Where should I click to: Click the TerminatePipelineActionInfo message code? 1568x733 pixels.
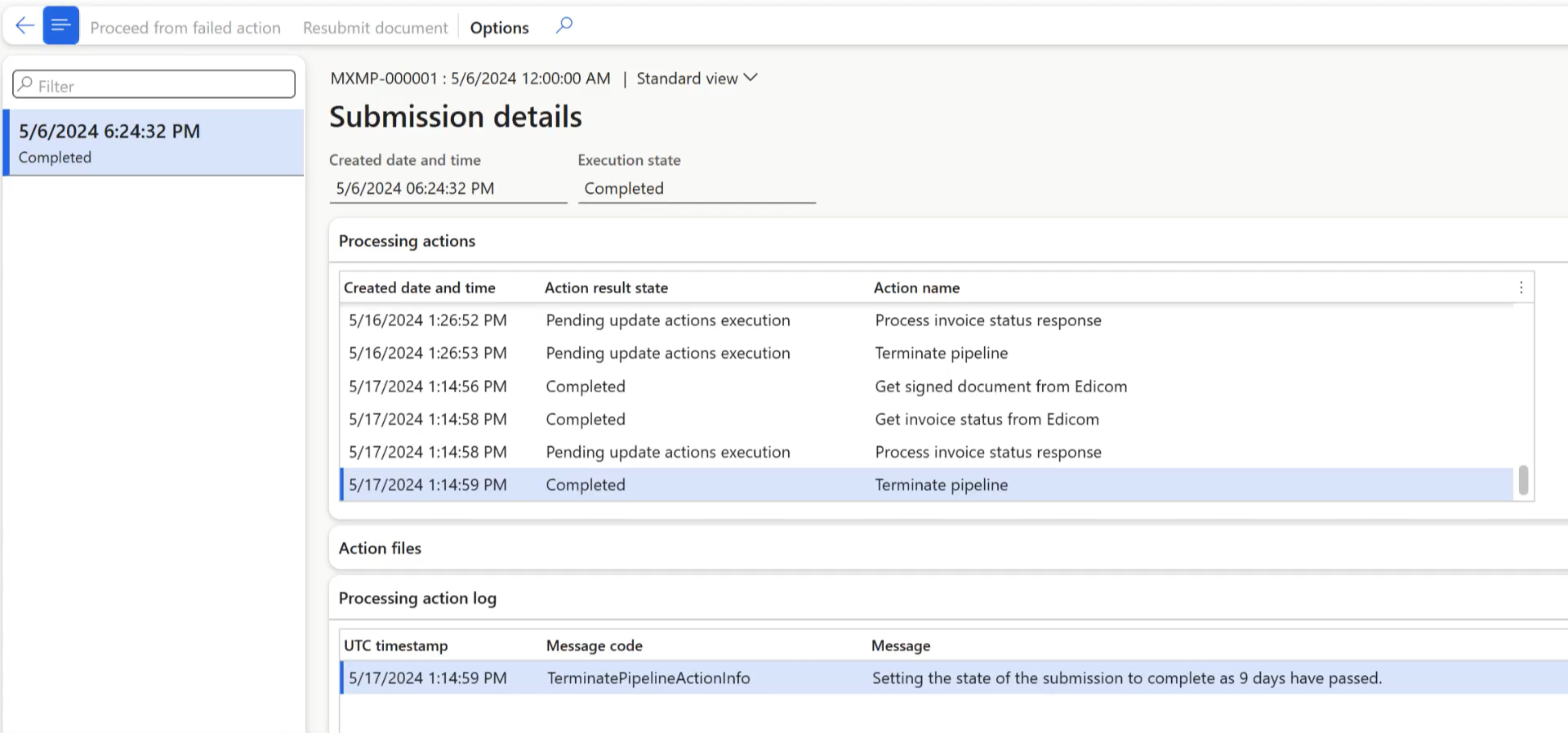point(648,678)
